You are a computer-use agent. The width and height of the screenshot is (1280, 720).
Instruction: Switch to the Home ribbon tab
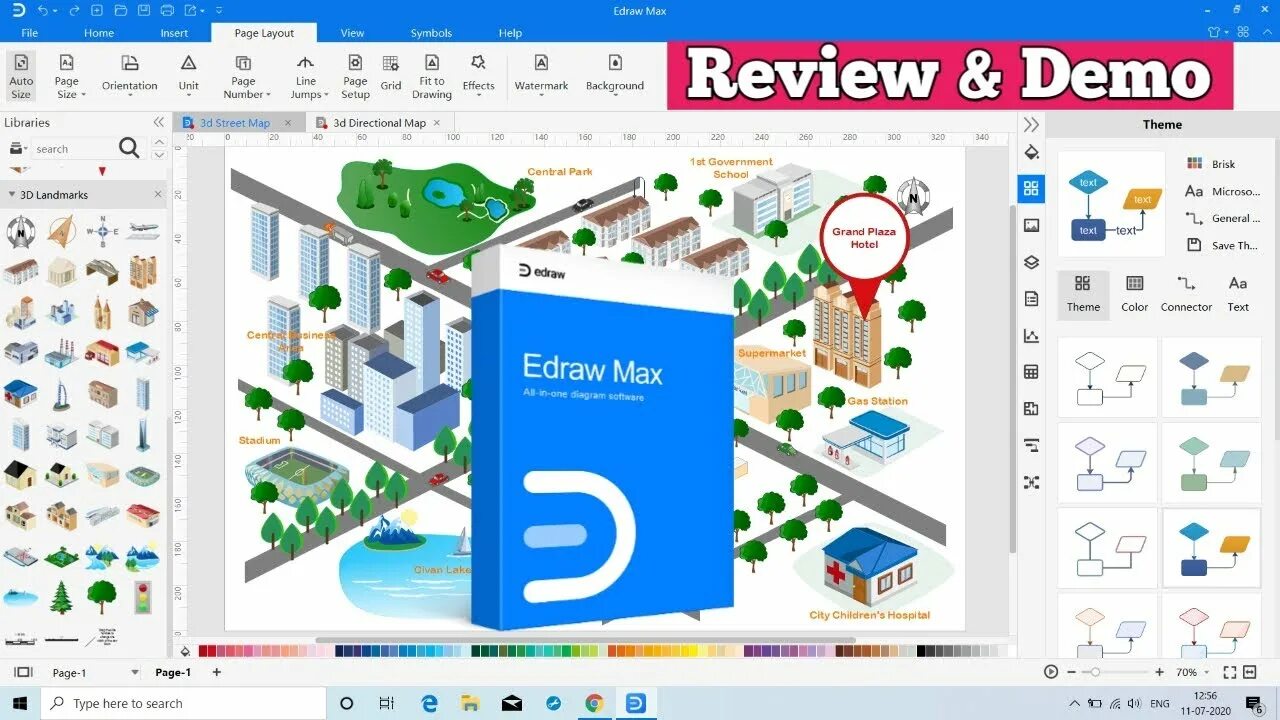click(x=99, y=33)
